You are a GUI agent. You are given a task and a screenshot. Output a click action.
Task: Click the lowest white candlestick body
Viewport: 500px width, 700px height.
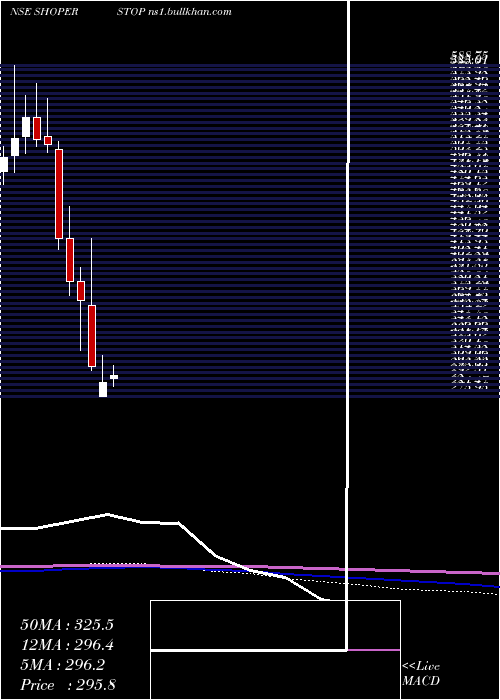click(103, 389)
